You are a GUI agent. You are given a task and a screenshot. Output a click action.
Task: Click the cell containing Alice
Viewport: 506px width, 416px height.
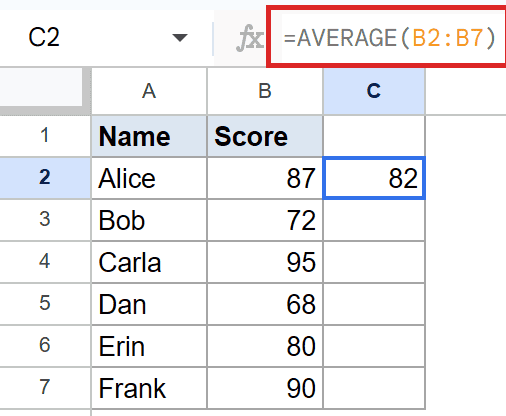149,178
